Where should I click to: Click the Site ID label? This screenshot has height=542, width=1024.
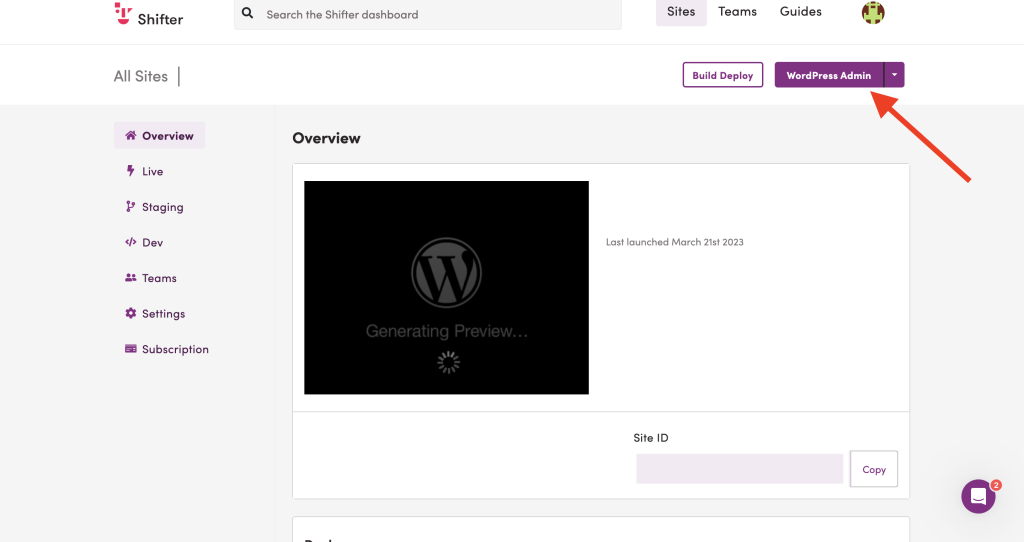(x=651, y=438)
